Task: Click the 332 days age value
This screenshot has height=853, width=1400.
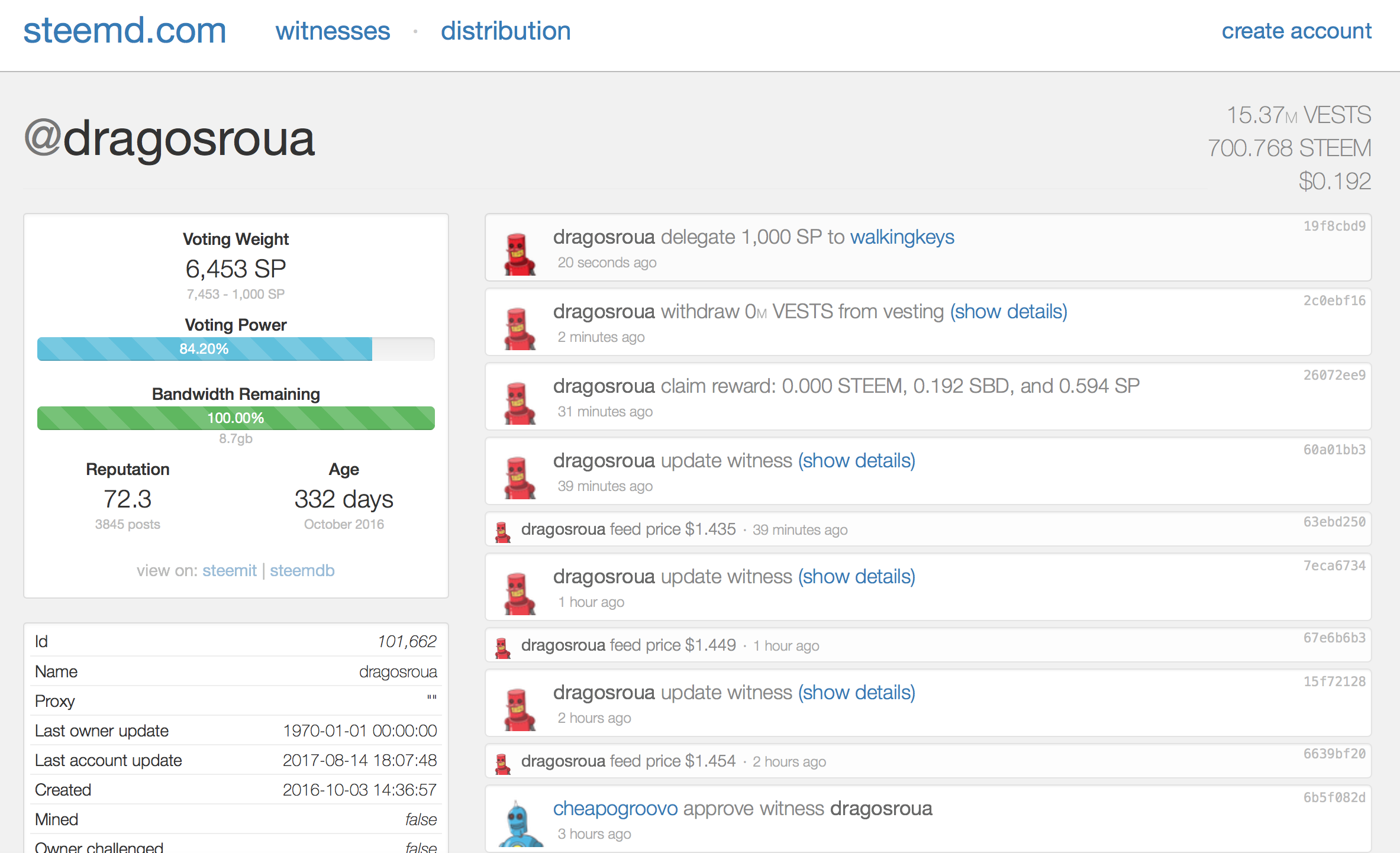Action: tap(344, 499)
